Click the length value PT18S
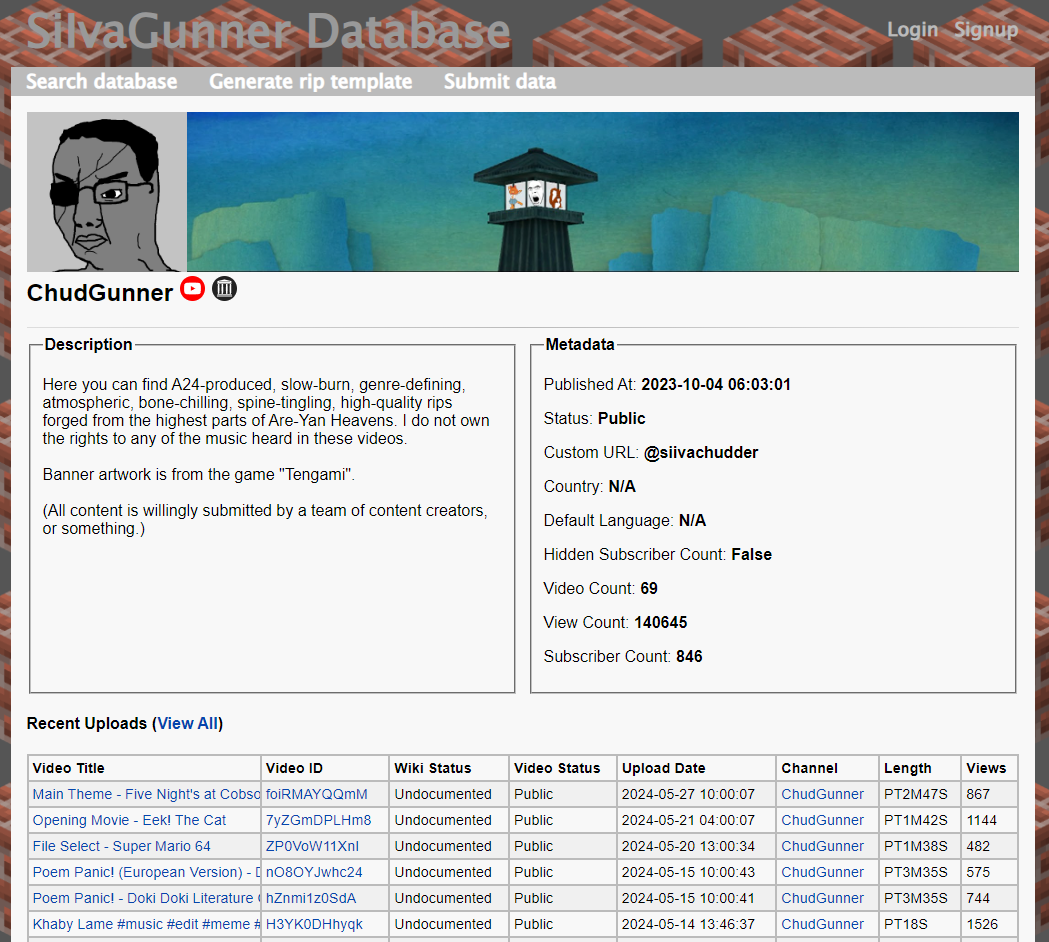Viewport: 1049px width, 942px height. 906,925
